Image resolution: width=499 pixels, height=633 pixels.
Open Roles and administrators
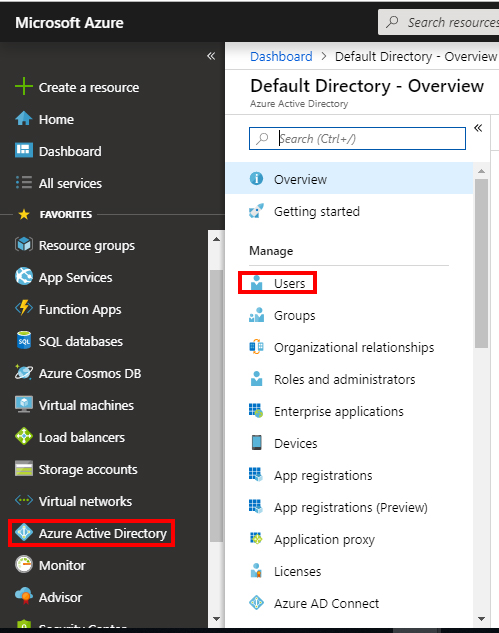coord(344,379)
